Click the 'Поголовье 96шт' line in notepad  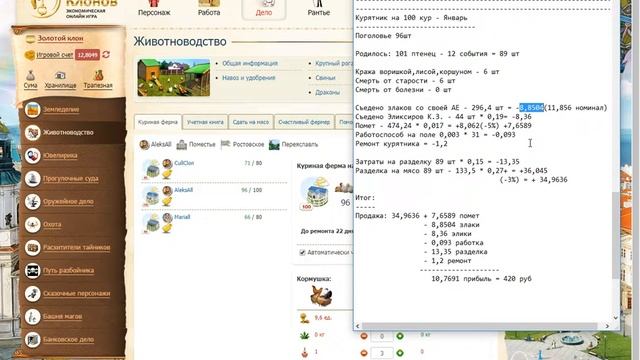click(x=383, y=36)
